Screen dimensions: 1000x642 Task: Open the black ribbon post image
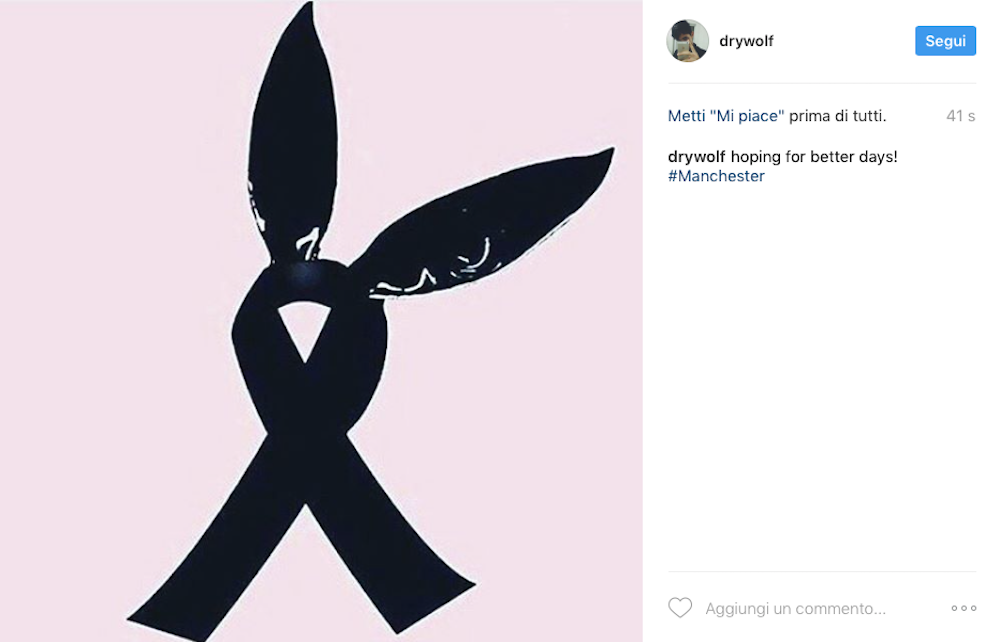(321, 321)
